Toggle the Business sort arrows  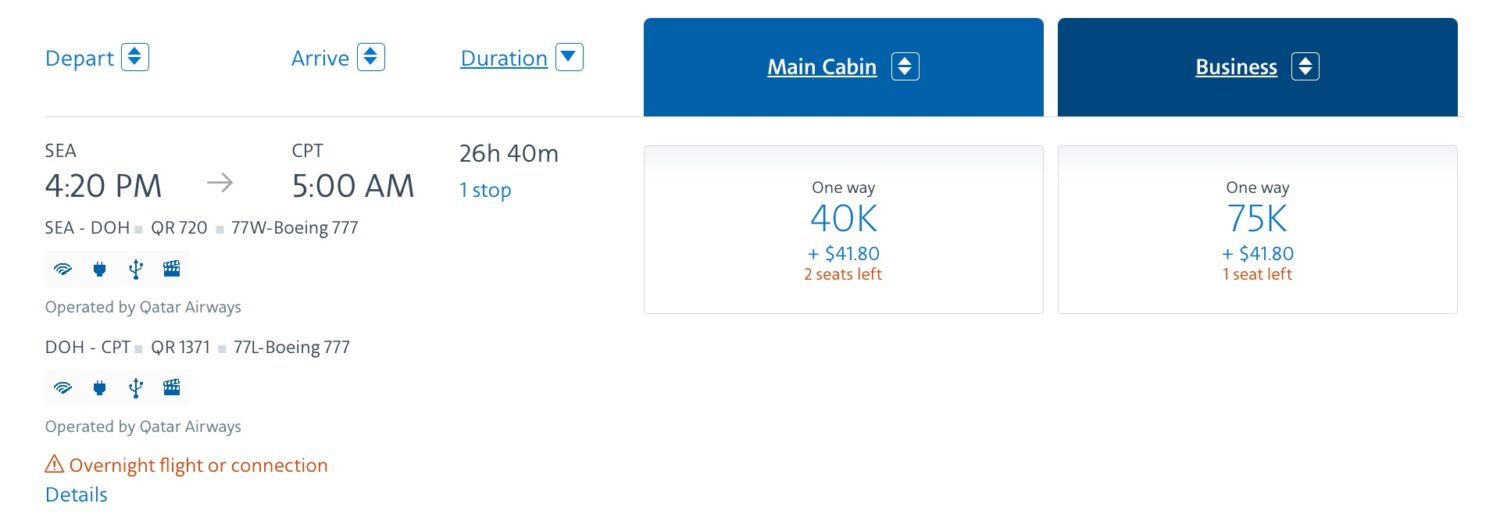(1305, 67)
